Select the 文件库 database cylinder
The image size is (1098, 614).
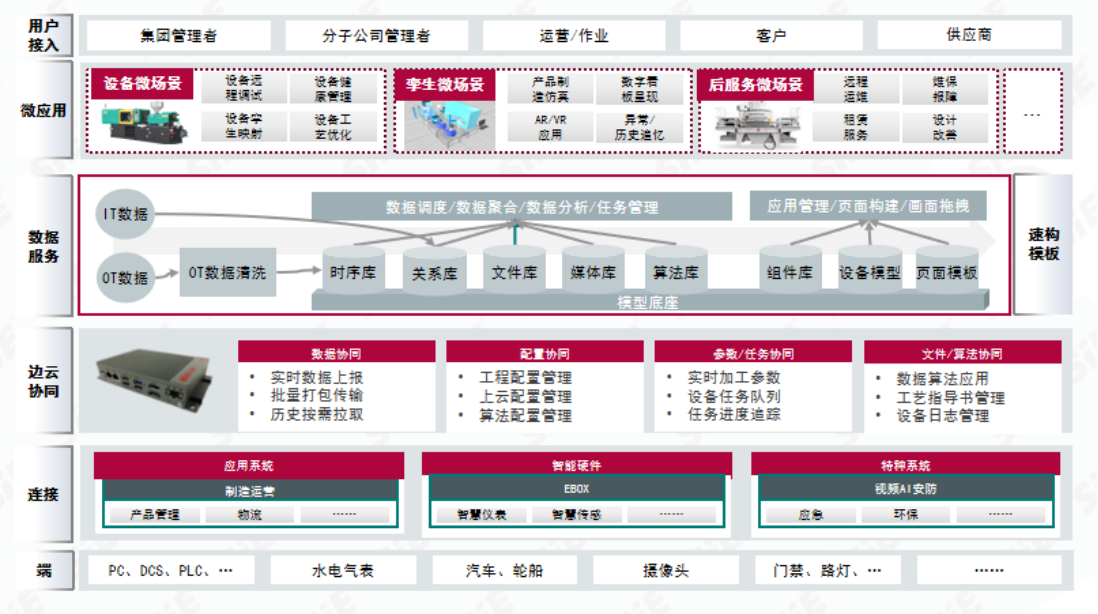pyautogui.click(x=514, y=270)
